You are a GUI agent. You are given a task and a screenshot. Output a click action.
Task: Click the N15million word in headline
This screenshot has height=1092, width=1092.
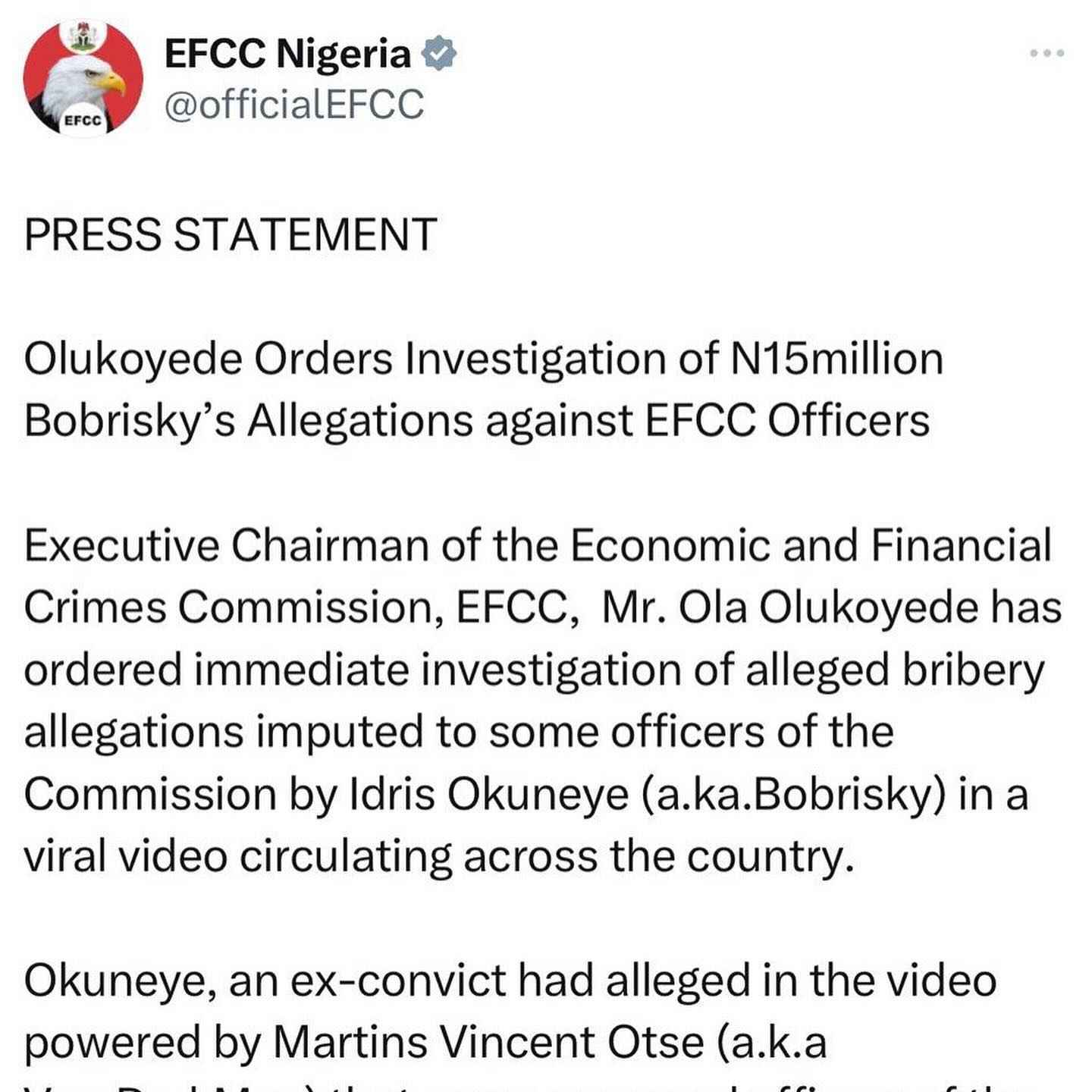tap(837, 358)
